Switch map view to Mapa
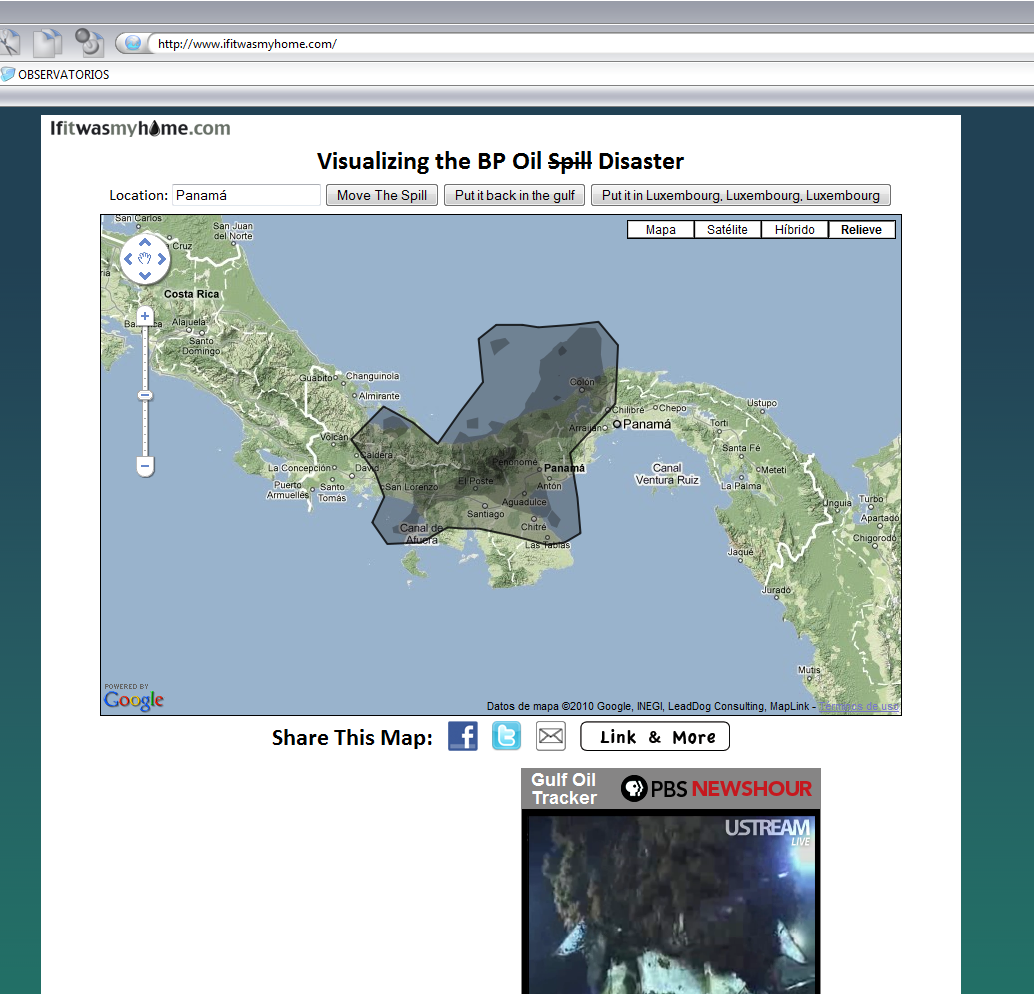This screenshot has height=994, width=1034. [660, 230]
